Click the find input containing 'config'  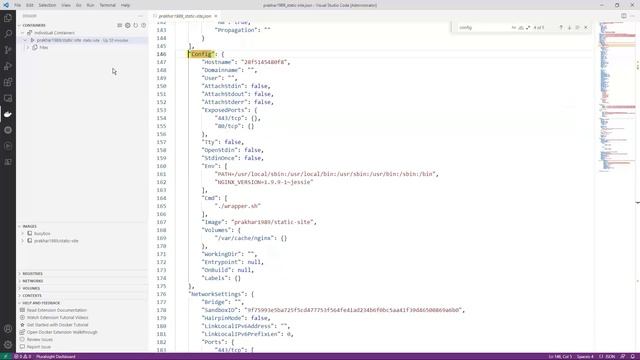click(483, 27)
